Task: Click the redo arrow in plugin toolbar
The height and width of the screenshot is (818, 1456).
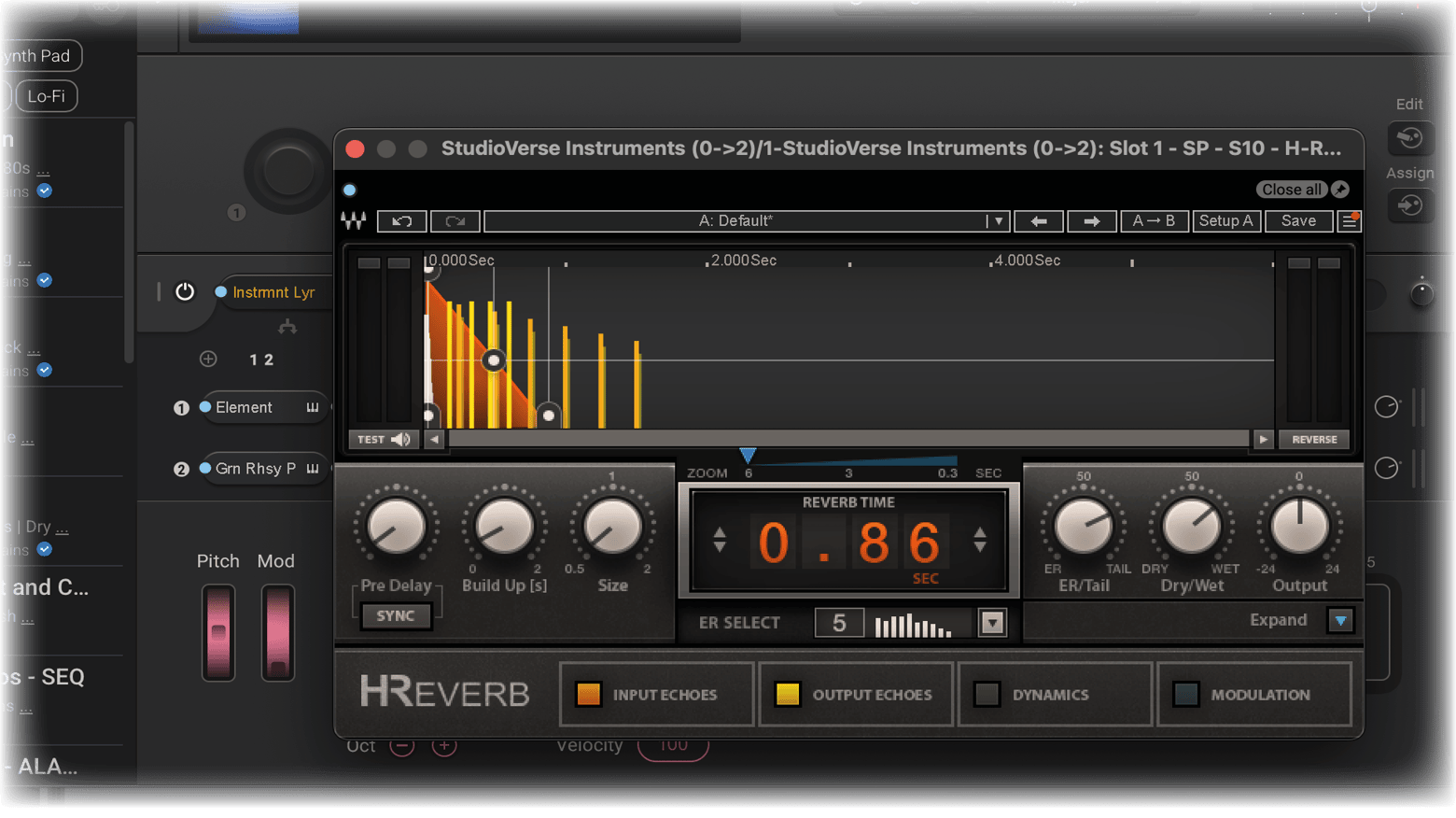Action: tap(455, 221)
